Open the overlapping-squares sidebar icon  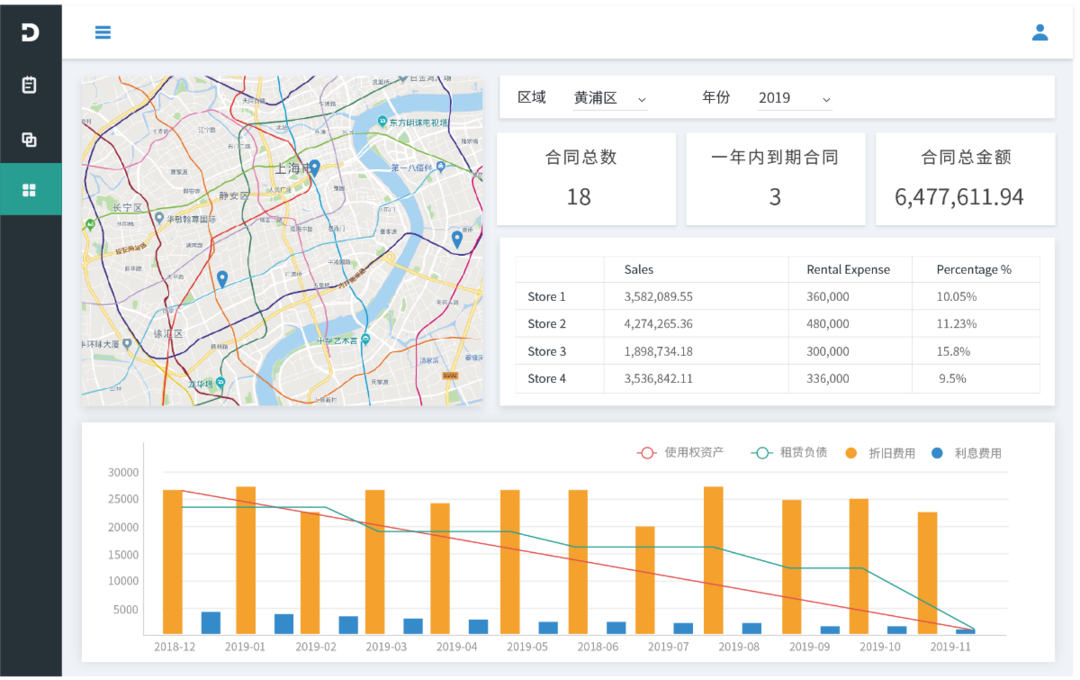pyautogui.click(x=29, y=139)
